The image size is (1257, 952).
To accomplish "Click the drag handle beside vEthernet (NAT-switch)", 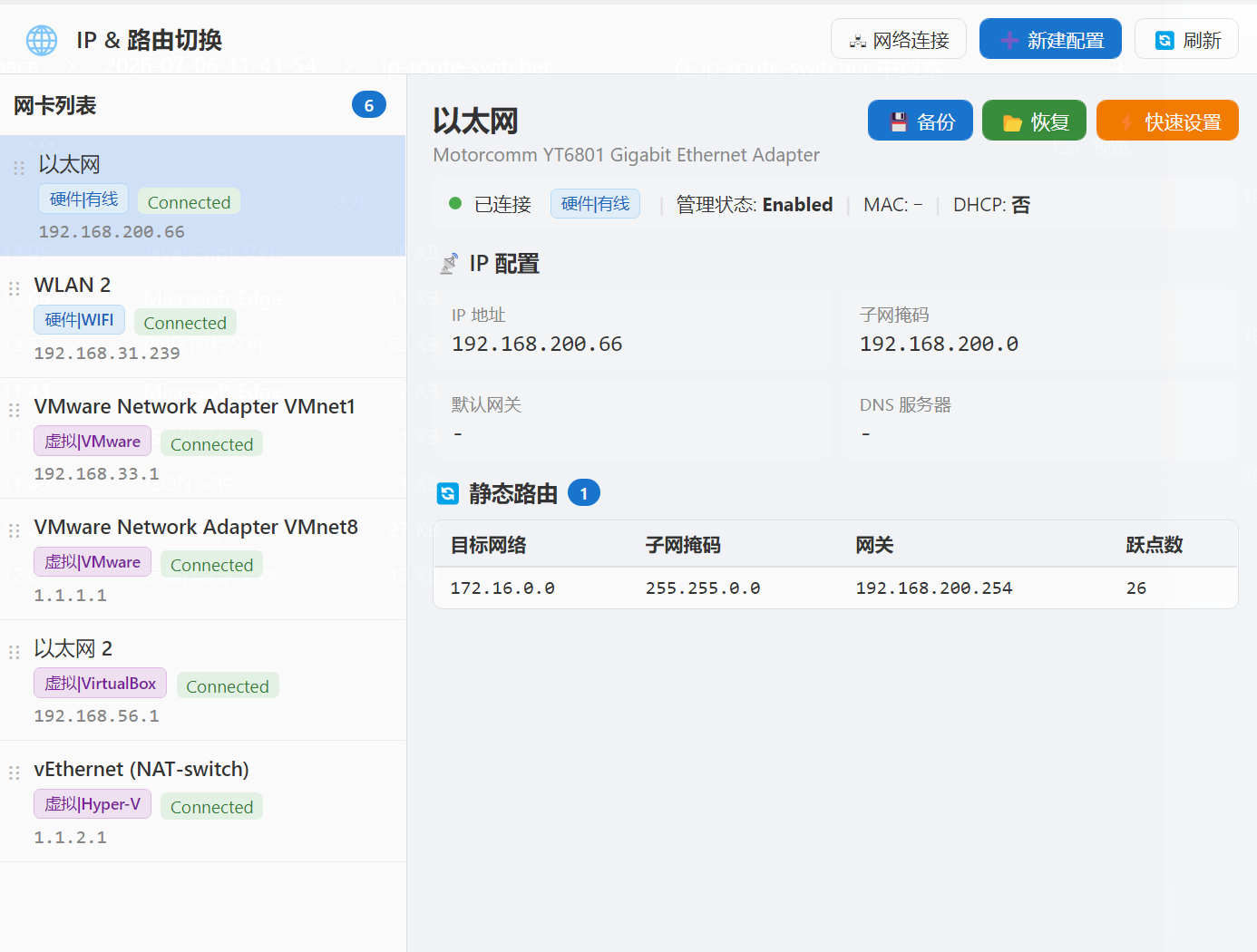I will click(14, 773).
